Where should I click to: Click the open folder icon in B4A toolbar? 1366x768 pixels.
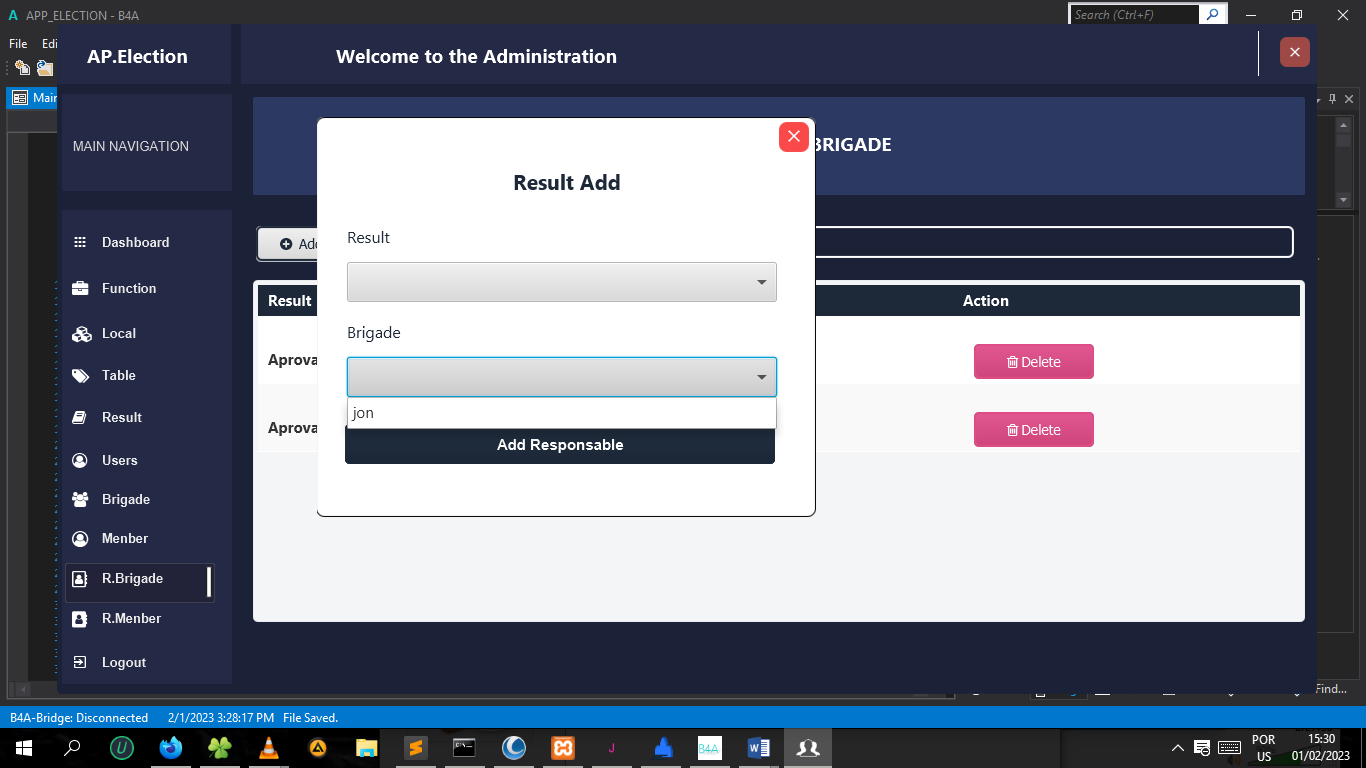pyautogui.click(x=45, y=68)
